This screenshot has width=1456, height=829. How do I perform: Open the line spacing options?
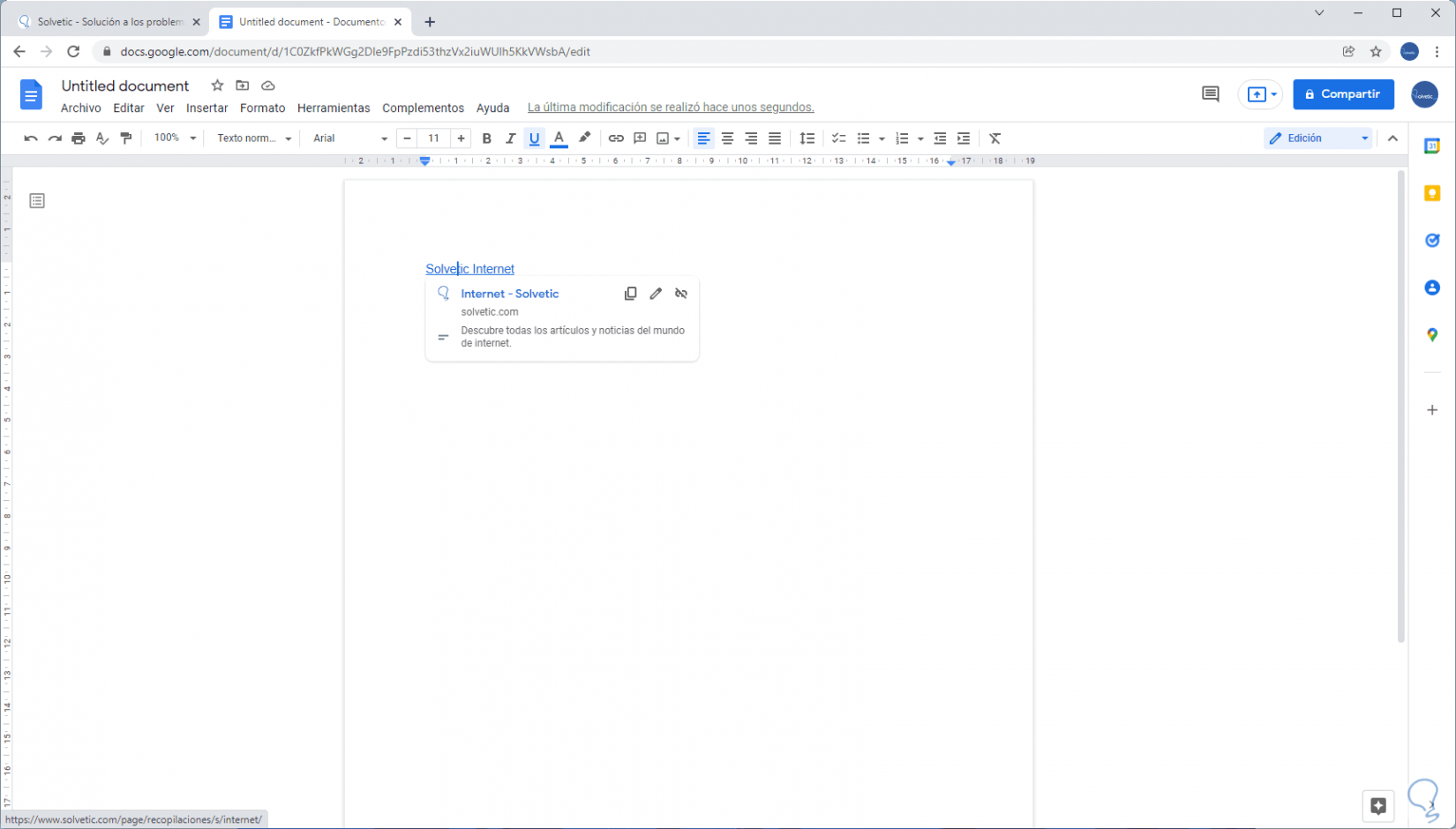[x=807, y=138]
